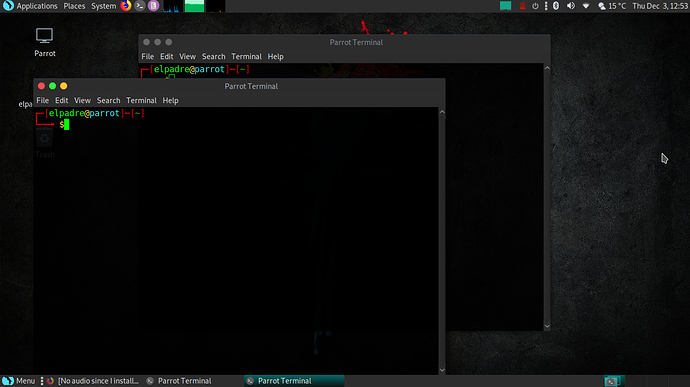Open the Wi-Fi network indicator
Image resolution: width=690 pixels, height=387 pixels.
[586, 6]
